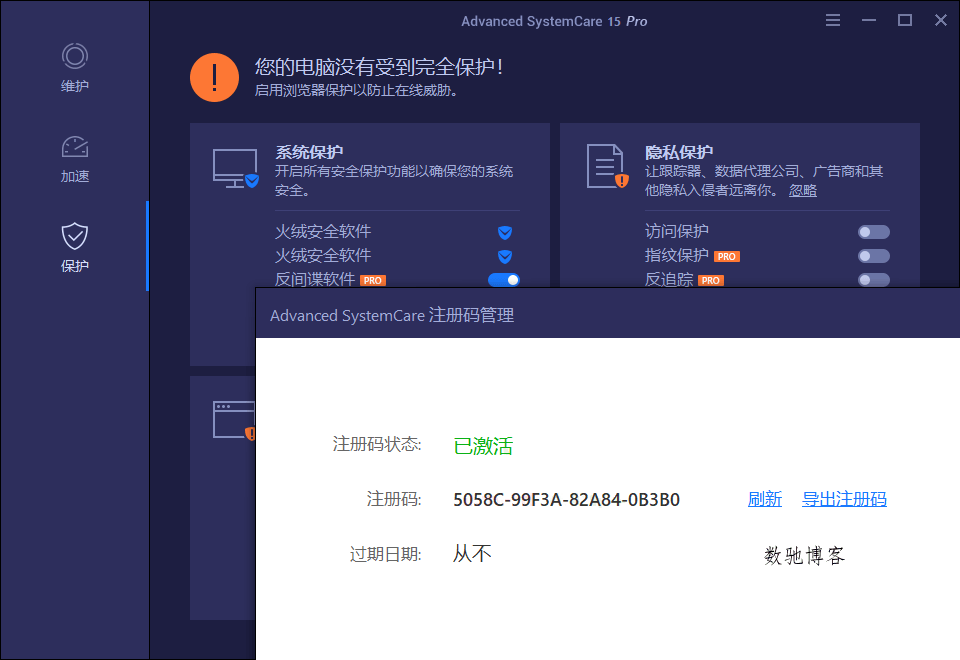Click the PRO badge next to 指纹保护
The image size is (960, 660).
727,257
